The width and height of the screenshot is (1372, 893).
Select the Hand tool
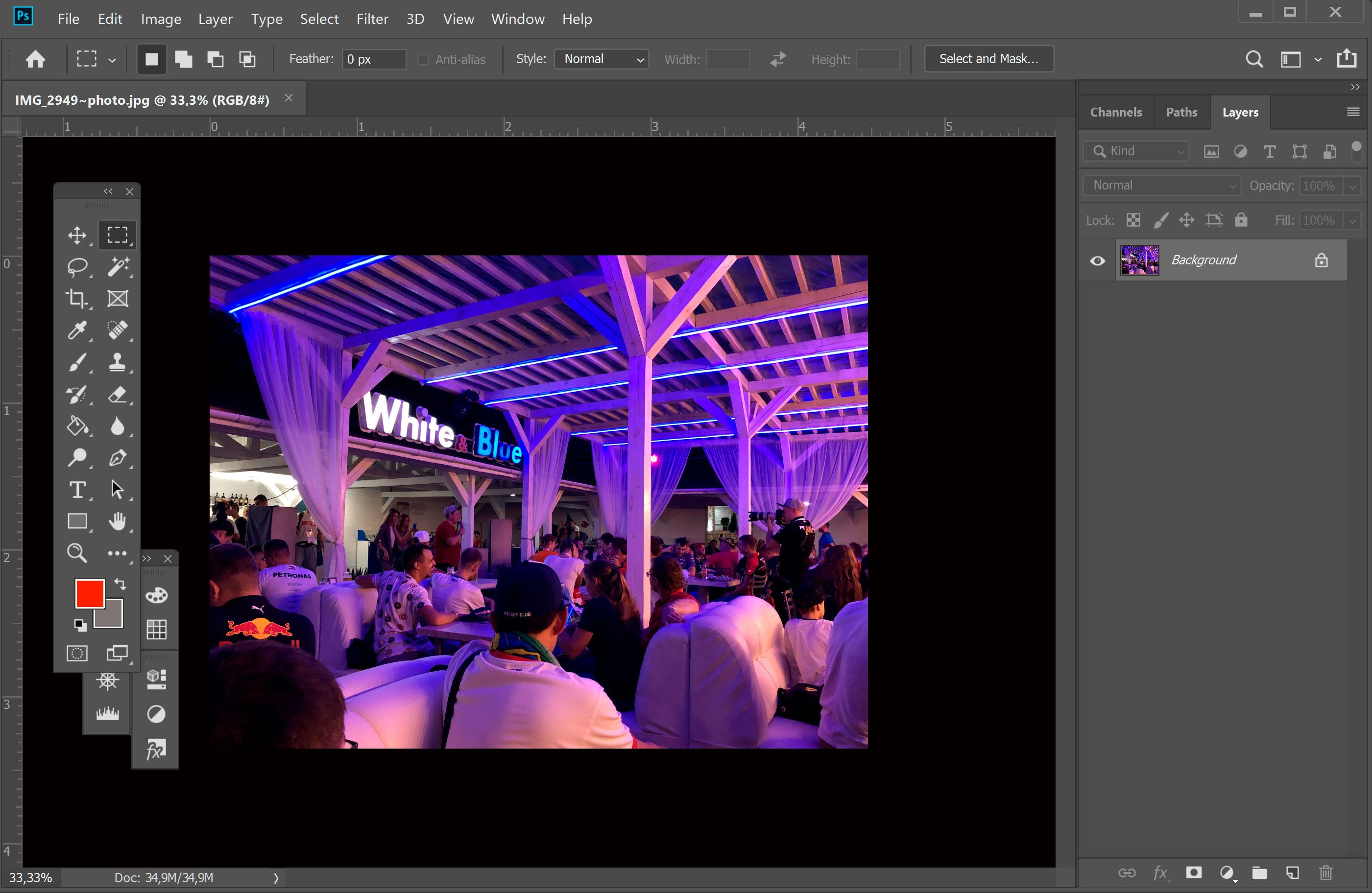pyautogui.click(x=116, y=521)
